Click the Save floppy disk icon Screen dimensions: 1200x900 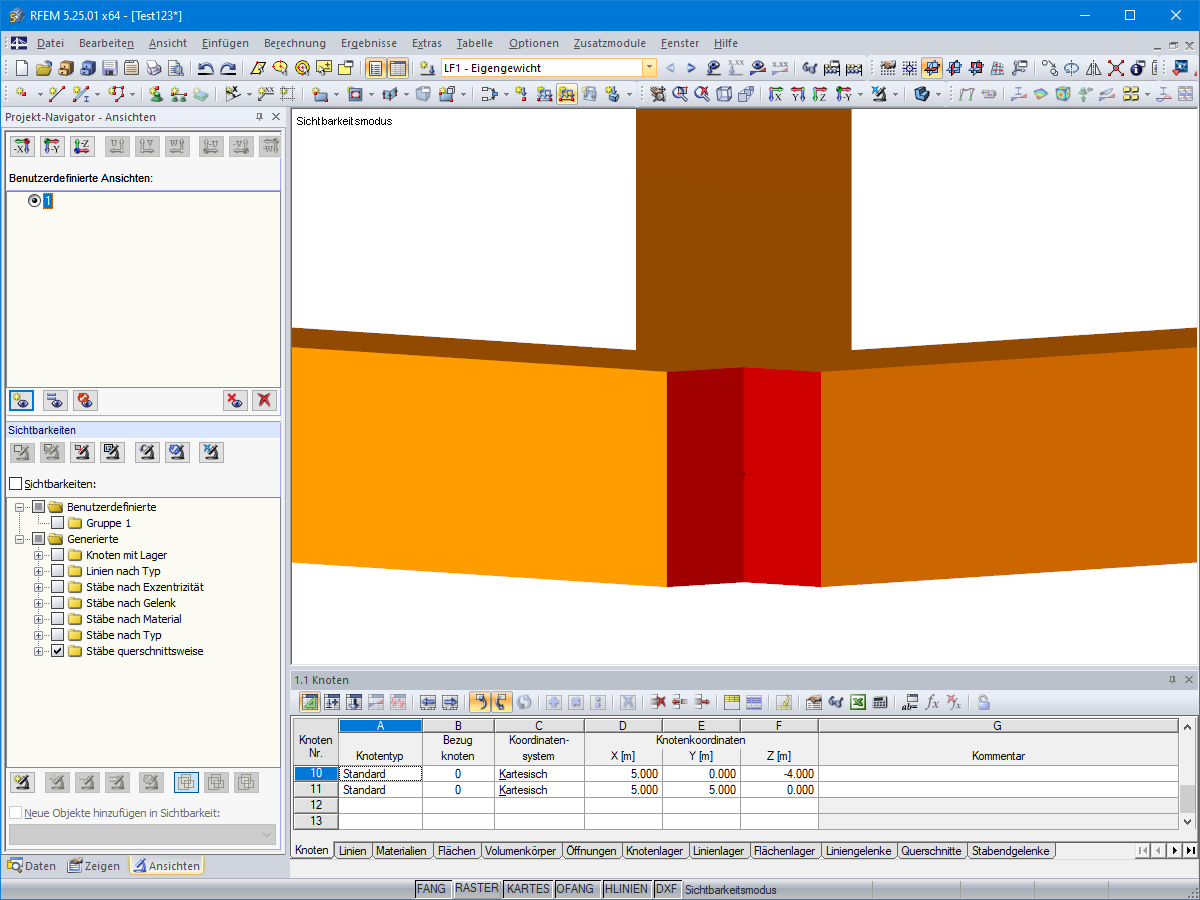pyautogui.click(x=110, y=68)
